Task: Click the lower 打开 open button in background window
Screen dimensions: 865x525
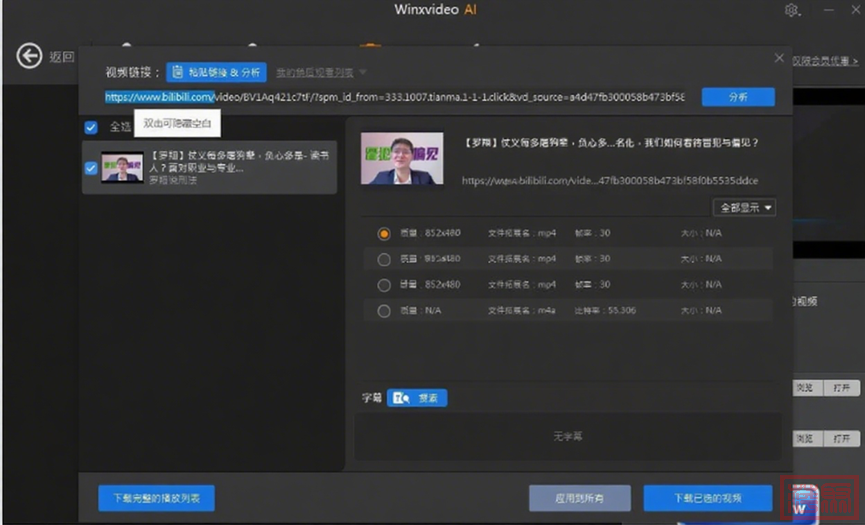Action: tap(841, 438)
